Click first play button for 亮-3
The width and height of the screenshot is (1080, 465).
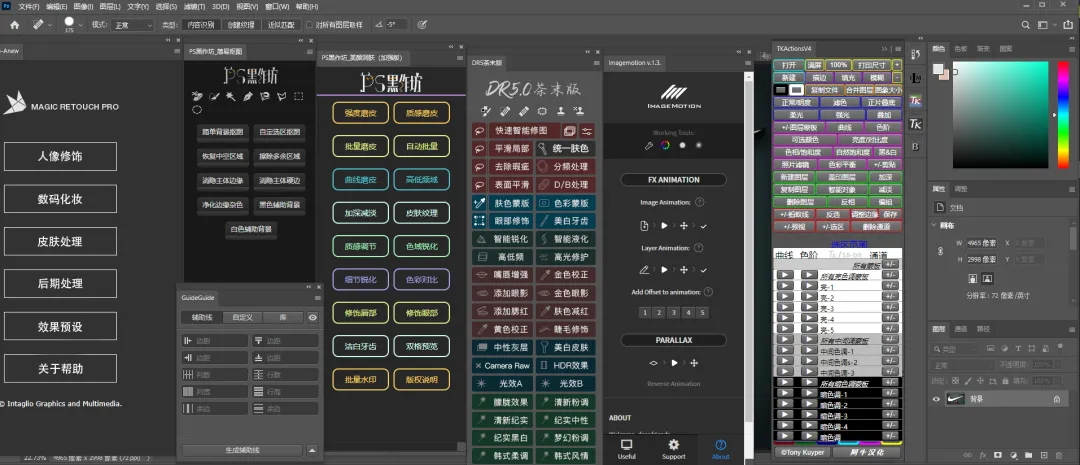coord(785,308)
